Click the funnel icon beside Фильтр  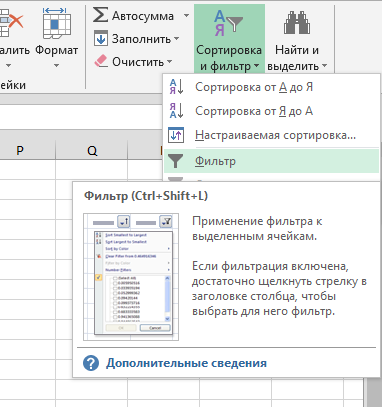pyautogui.click(x=175, y=161)
